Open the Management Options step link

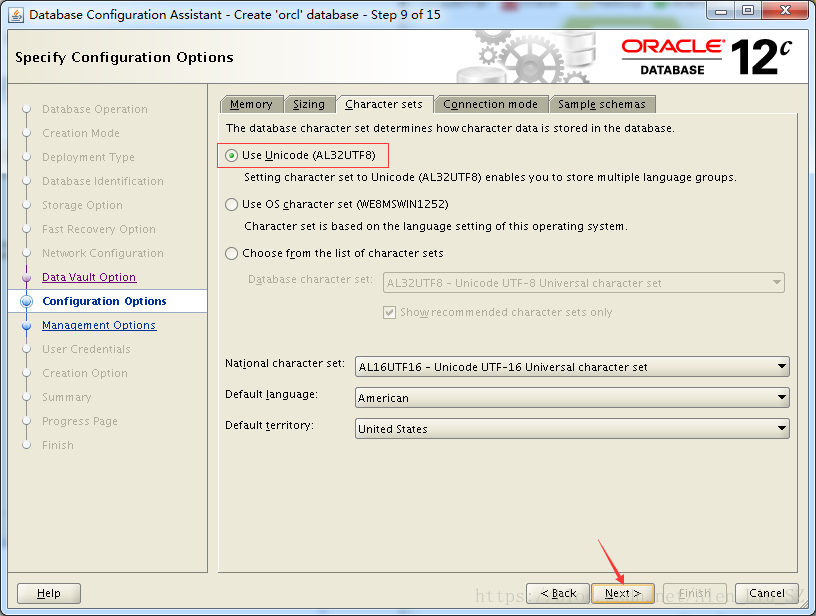click(x=99, y=325)
